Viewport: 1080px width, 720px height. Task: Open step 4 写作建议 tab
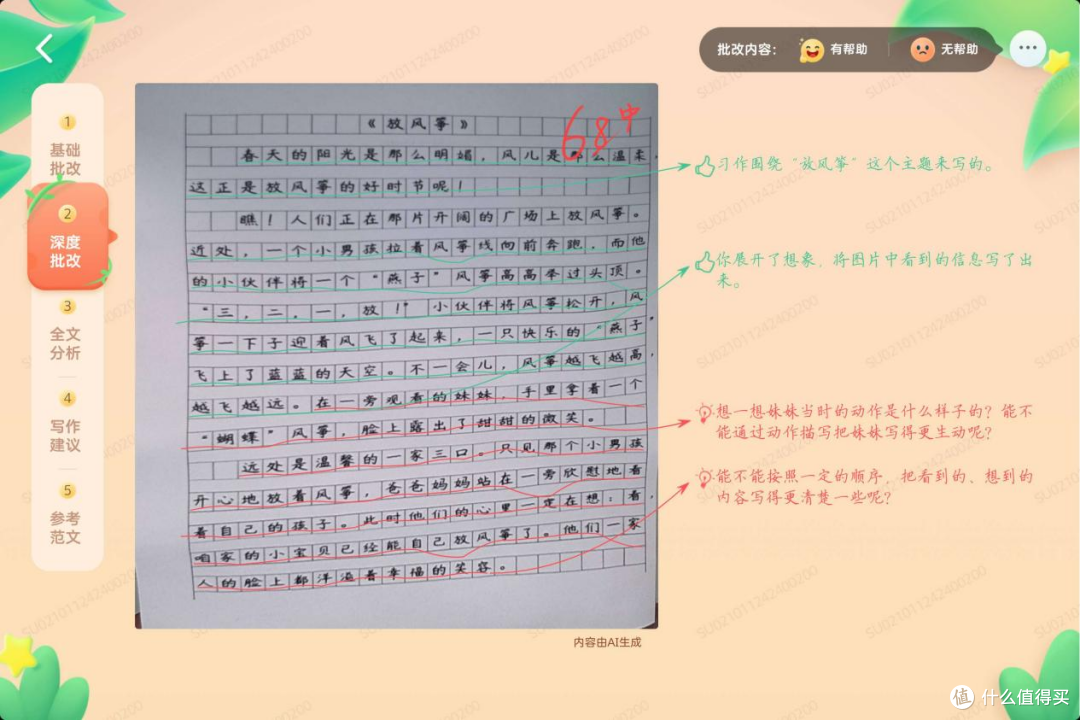pyautogui.click(x=66, y=422)
